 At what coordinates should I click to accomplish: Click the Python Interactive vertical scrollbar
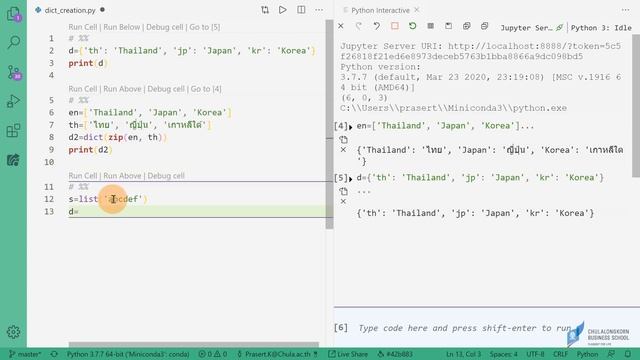(x=636, y=106)
